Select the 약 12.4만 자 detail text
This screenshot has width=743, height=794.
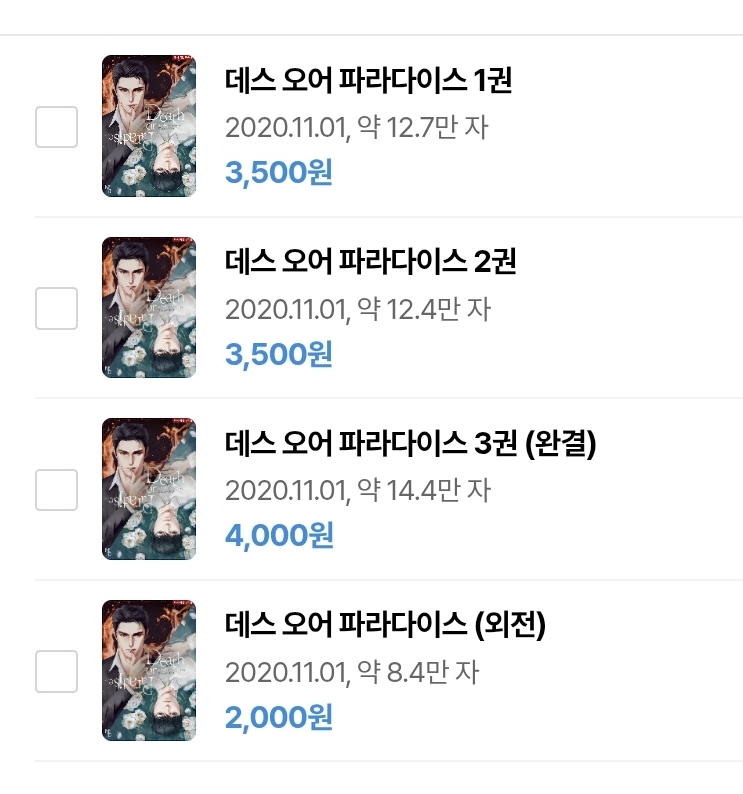pos(357,309)
